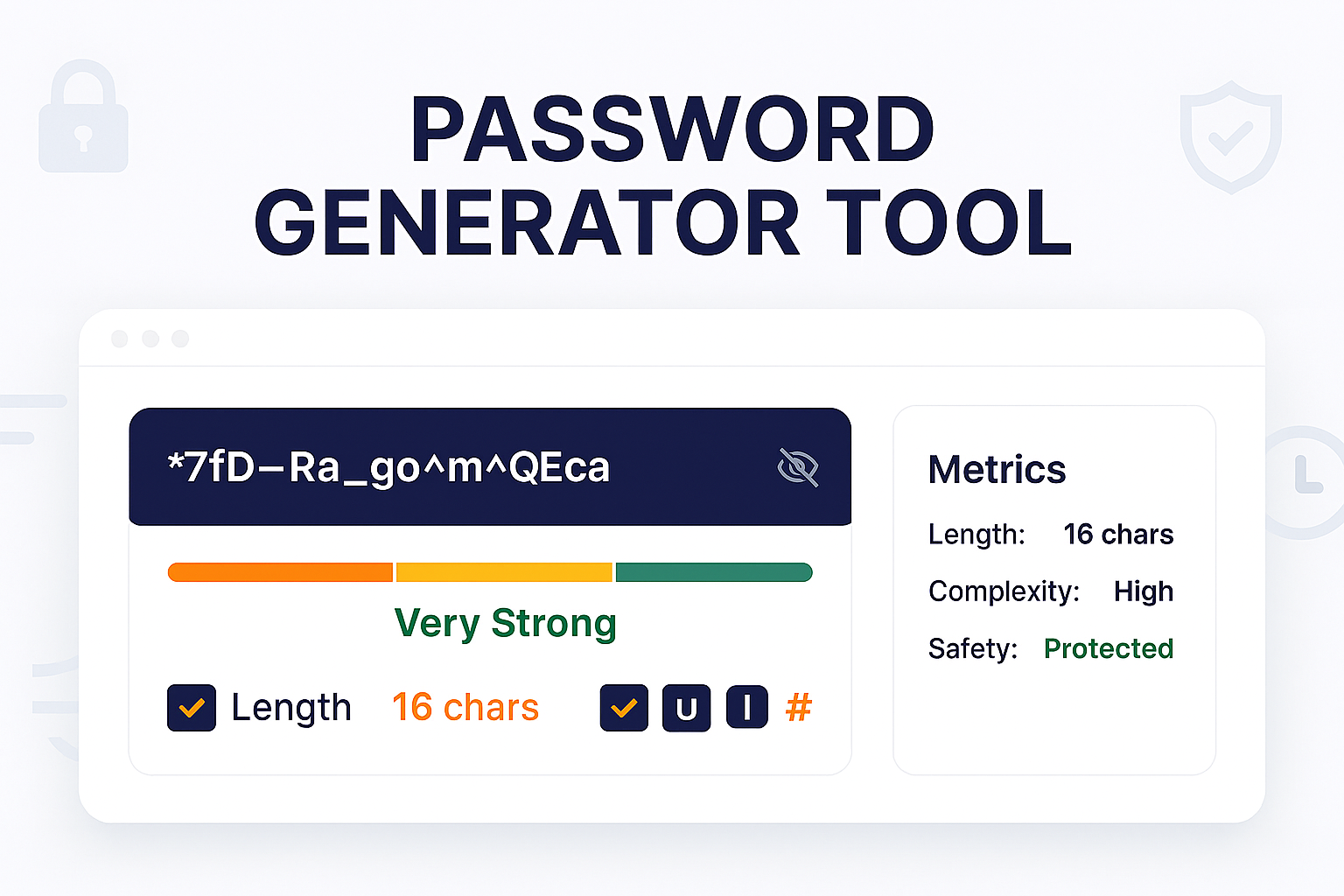Click the Password Generator Tool title

tap(665, 175)
